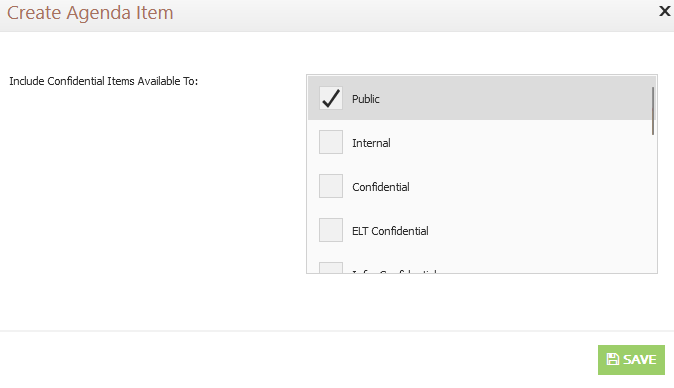The image size is (674, 388).
Task: Select the 'ELT Confidential' option label
Action: [x=390, y=231]
